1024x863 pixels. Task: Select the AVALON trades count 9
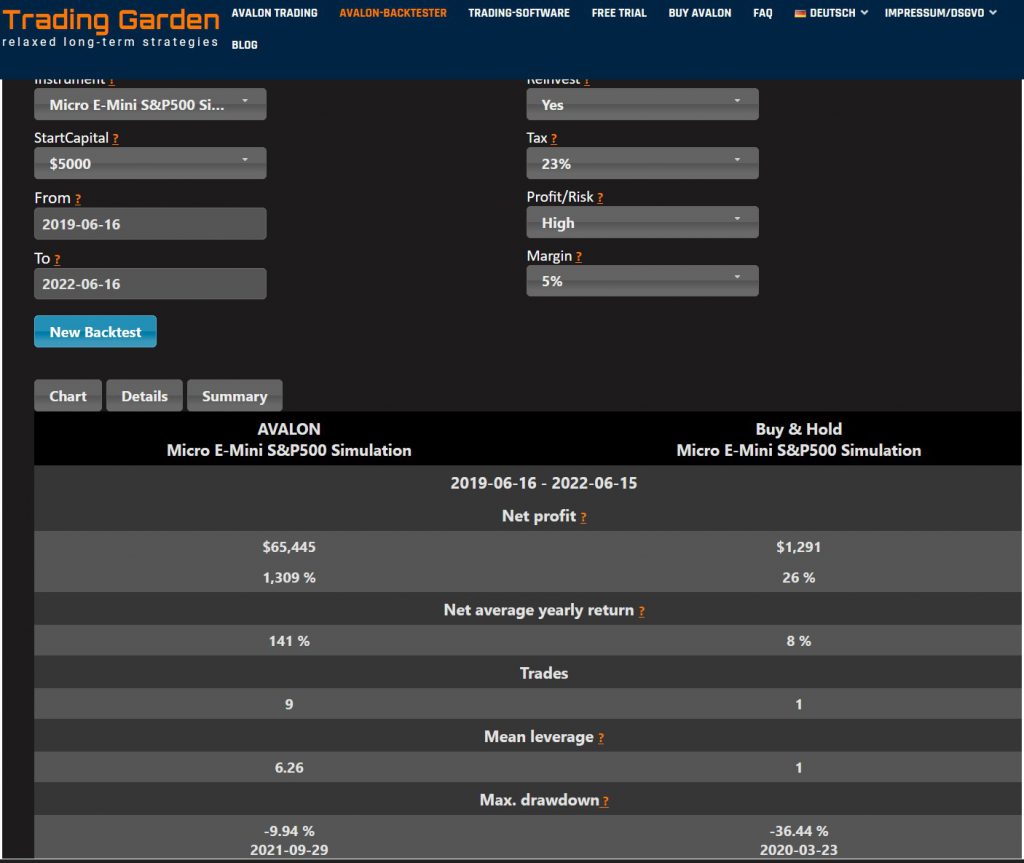289,705
